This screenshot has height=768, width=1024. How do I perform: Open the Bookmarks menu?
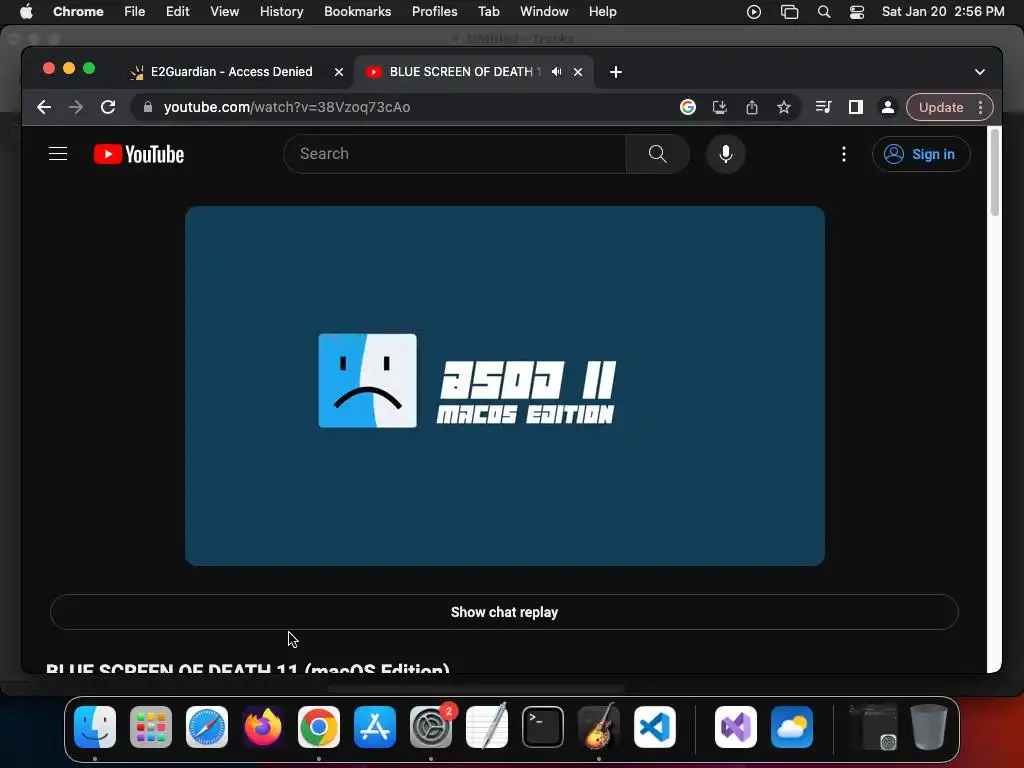[x=358, y=12]
